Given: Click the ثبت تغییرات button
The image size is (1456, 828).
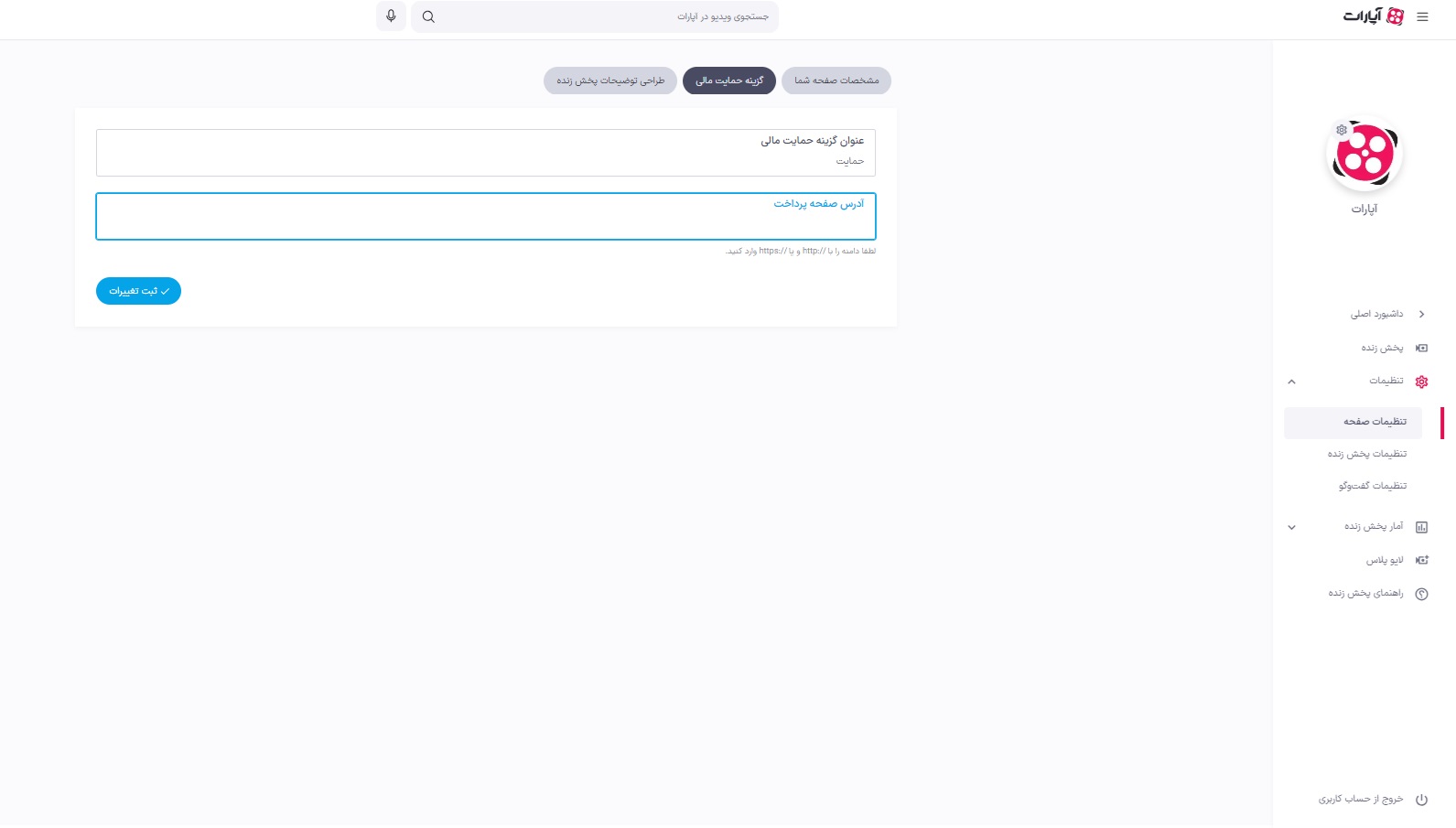Looking at the screenshot, I should coord(138,291).
